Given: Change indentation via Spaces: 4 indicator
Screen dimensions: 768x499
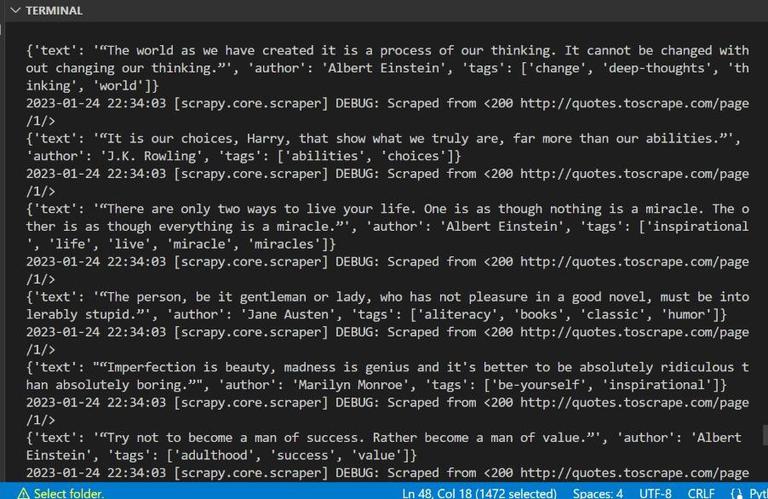Looking at the screenshot, I should pos(598,493).
